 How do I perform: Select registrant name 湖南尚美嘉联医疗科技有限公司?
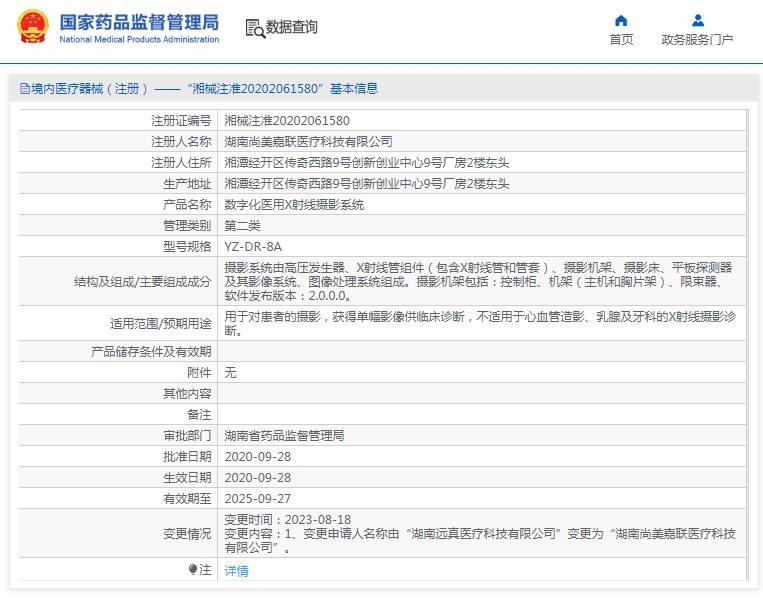point(309,142)
